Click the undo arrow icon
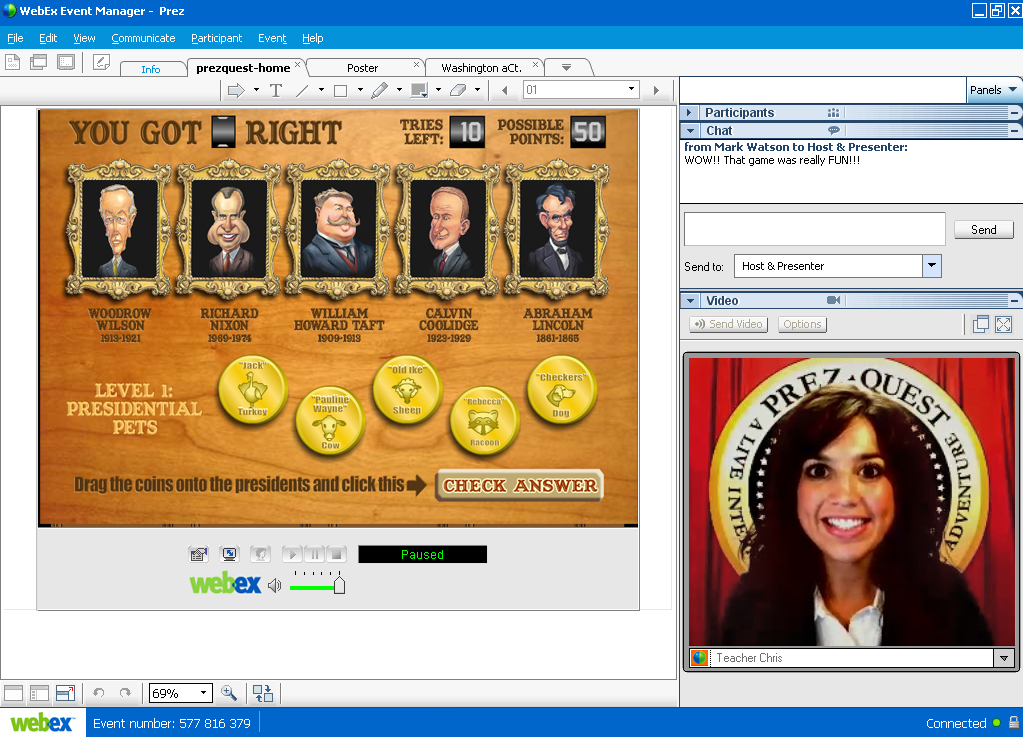The width and height of the screenshot is (1023, 737). point(99,693)
